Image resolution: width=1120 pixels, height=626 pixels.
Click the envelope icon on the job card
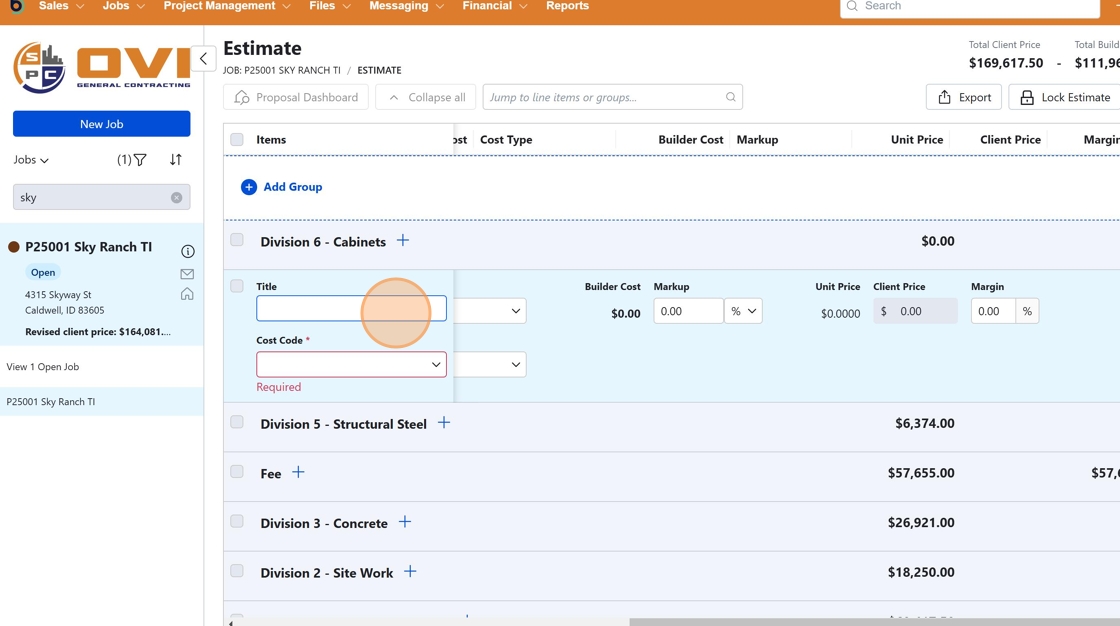coord(187,274)
